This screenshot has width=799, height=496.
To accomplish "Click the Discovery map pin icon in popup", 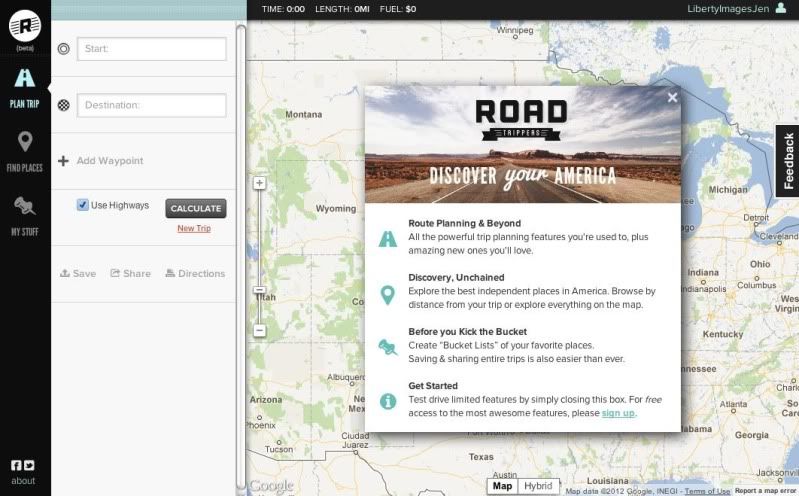I will (x=388, y=295).
